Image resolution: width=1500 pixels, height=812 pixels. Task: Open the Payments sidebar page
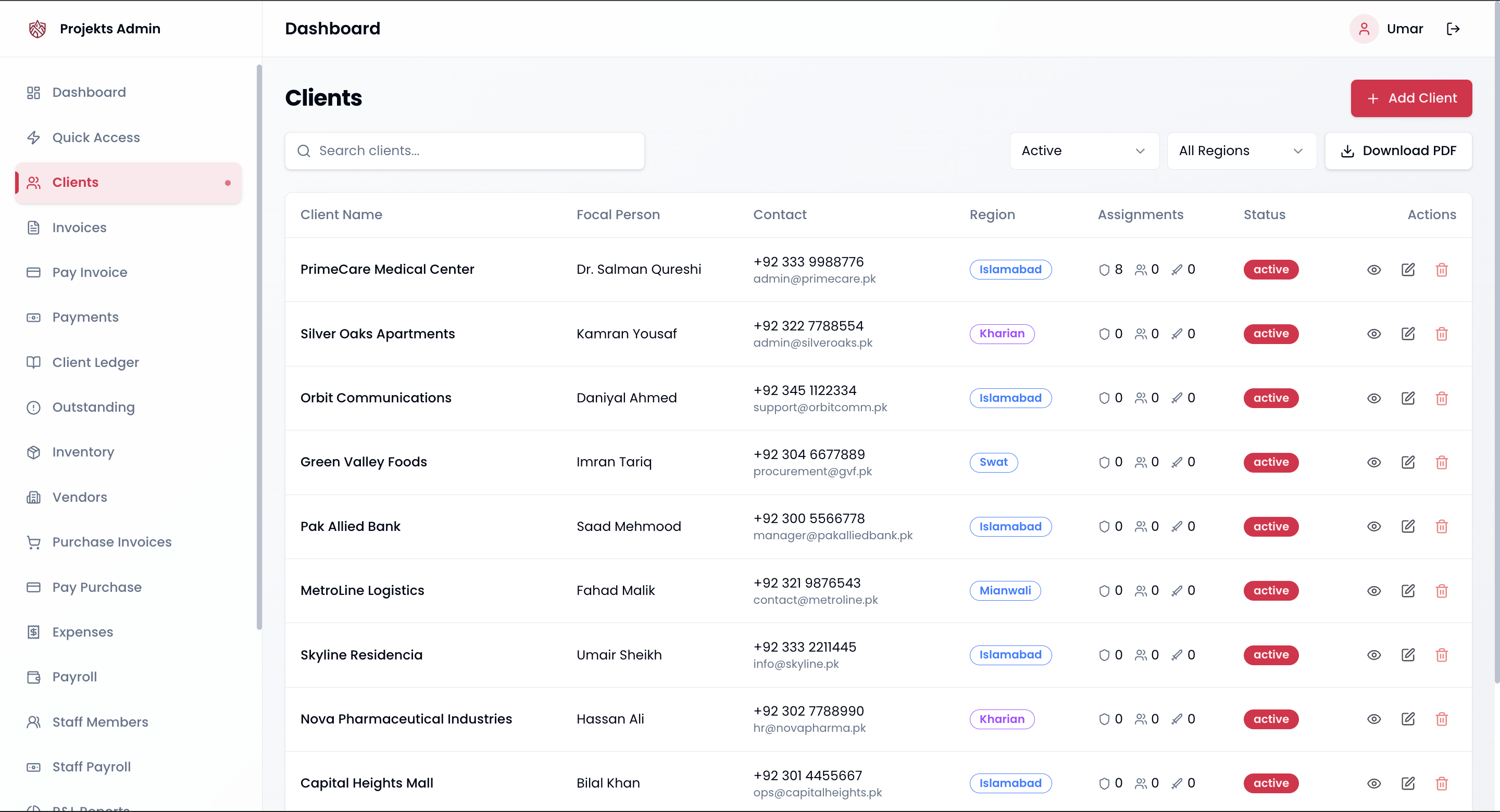tap(128, 317)
